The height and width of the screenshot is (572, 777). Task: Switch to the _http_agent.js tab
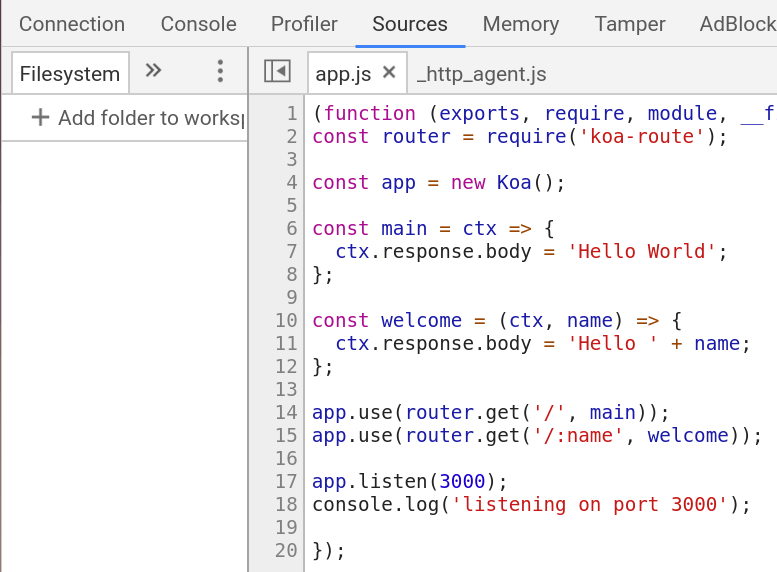[482, 74]
